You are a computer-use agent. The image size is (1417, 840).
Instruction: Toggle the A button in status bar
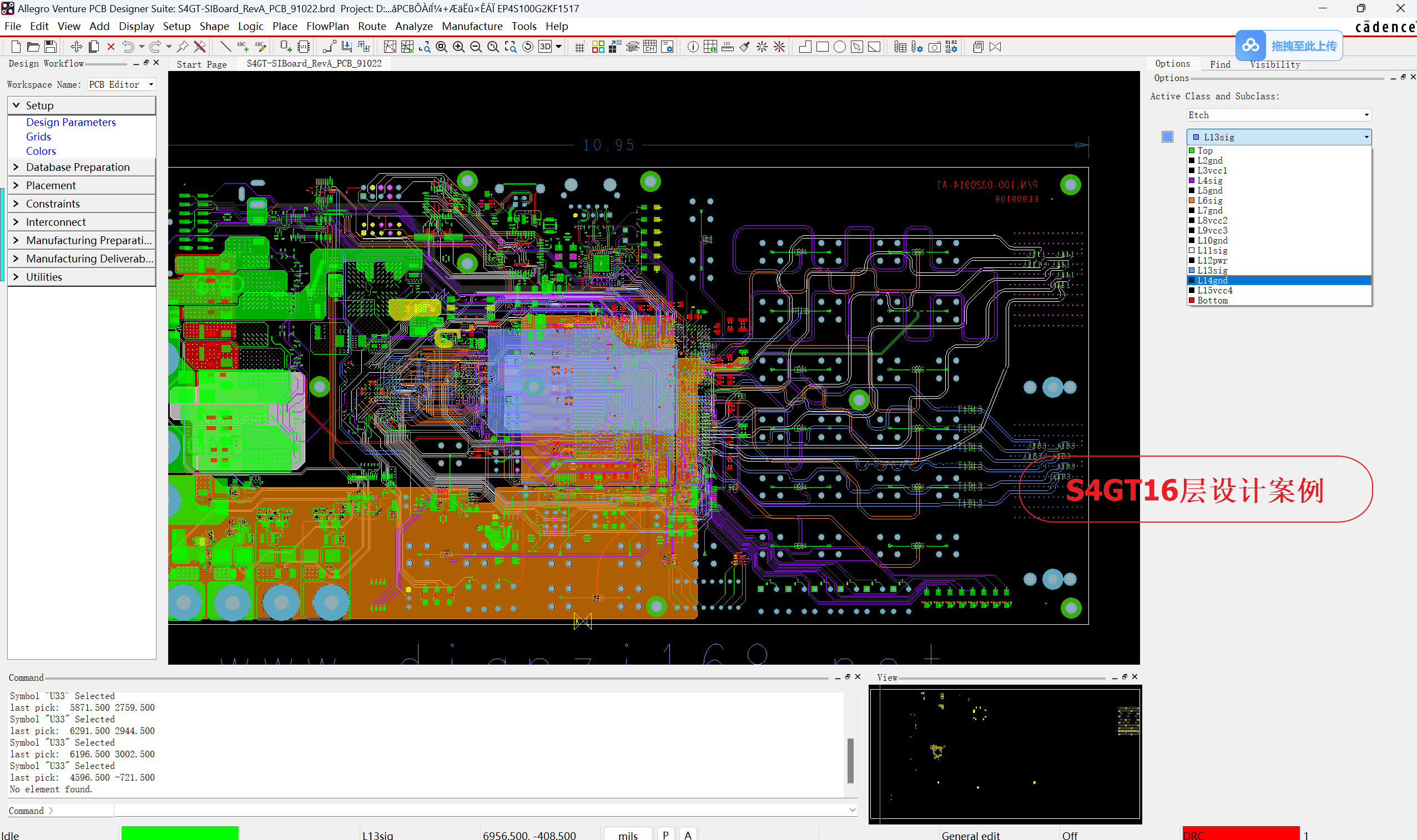coord(688,834)
